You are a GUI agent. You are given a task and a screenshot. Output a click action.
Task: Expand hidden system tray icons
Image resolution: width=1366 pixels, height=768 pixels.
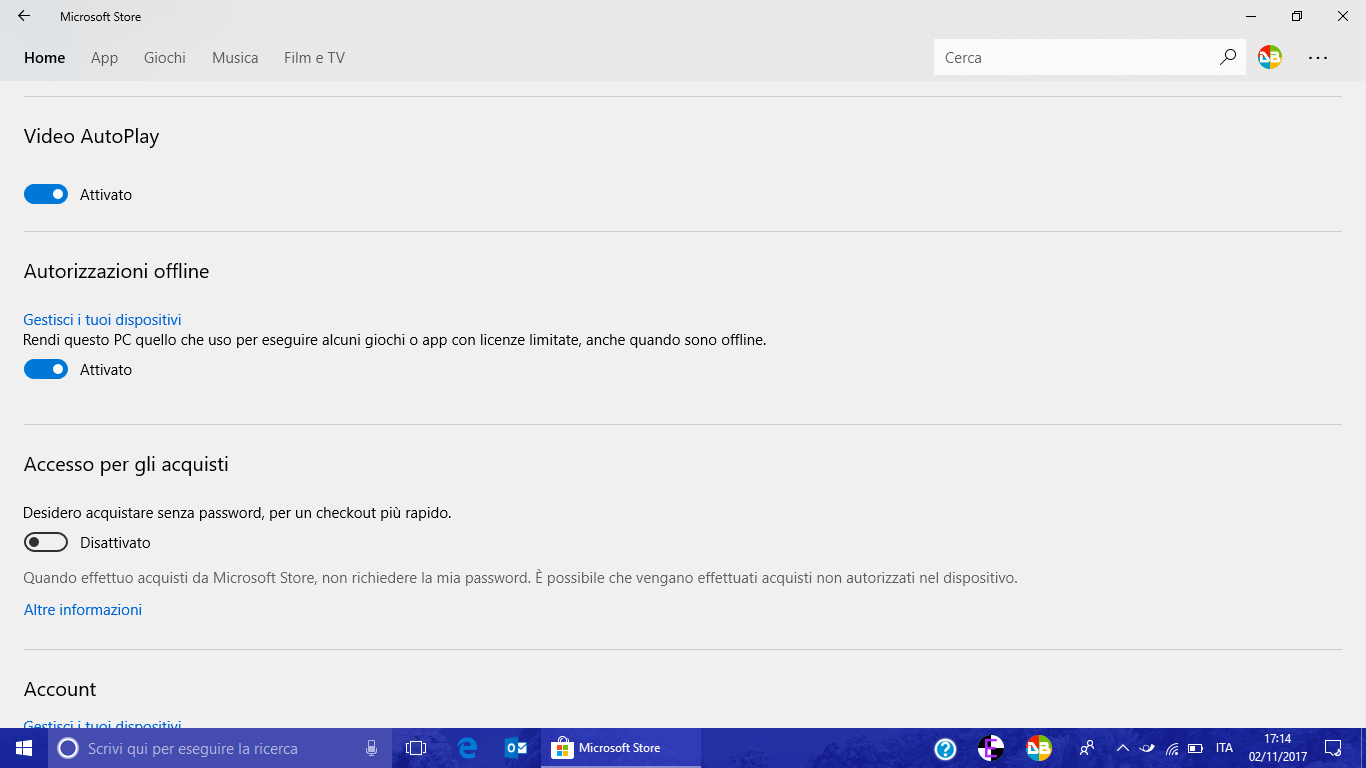[1122, 748]
